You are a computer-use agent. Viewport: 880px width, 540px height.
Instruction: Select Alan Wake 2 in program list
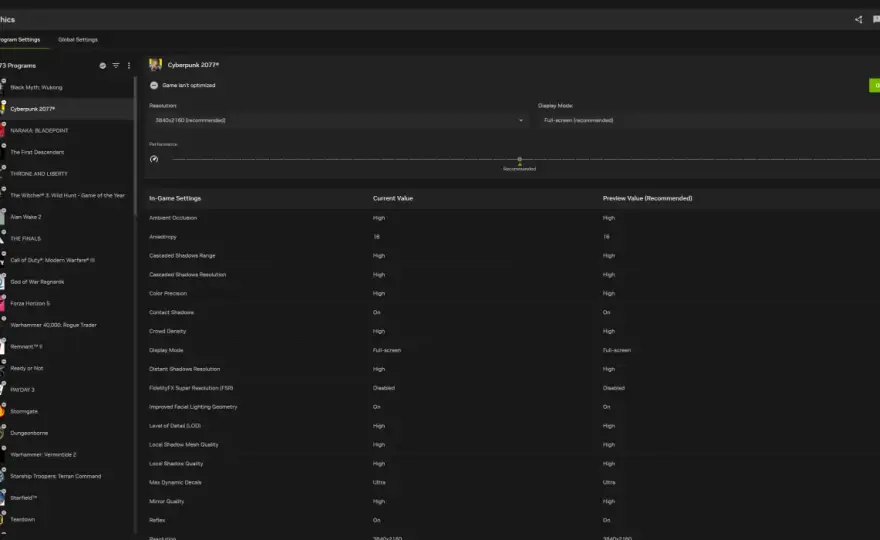click(67, 217)
